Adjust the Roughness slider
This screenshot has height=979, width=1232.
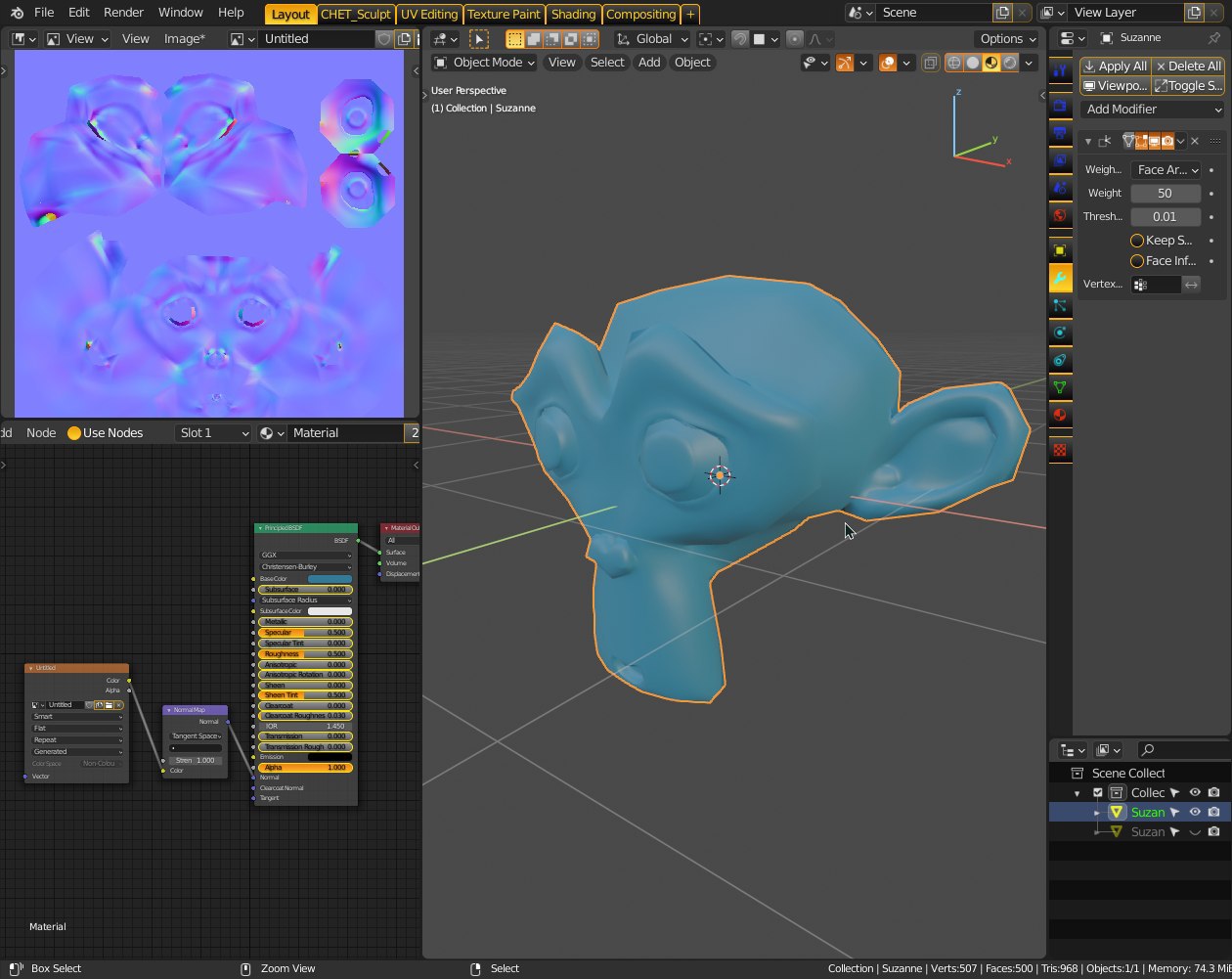click(306, 654)
